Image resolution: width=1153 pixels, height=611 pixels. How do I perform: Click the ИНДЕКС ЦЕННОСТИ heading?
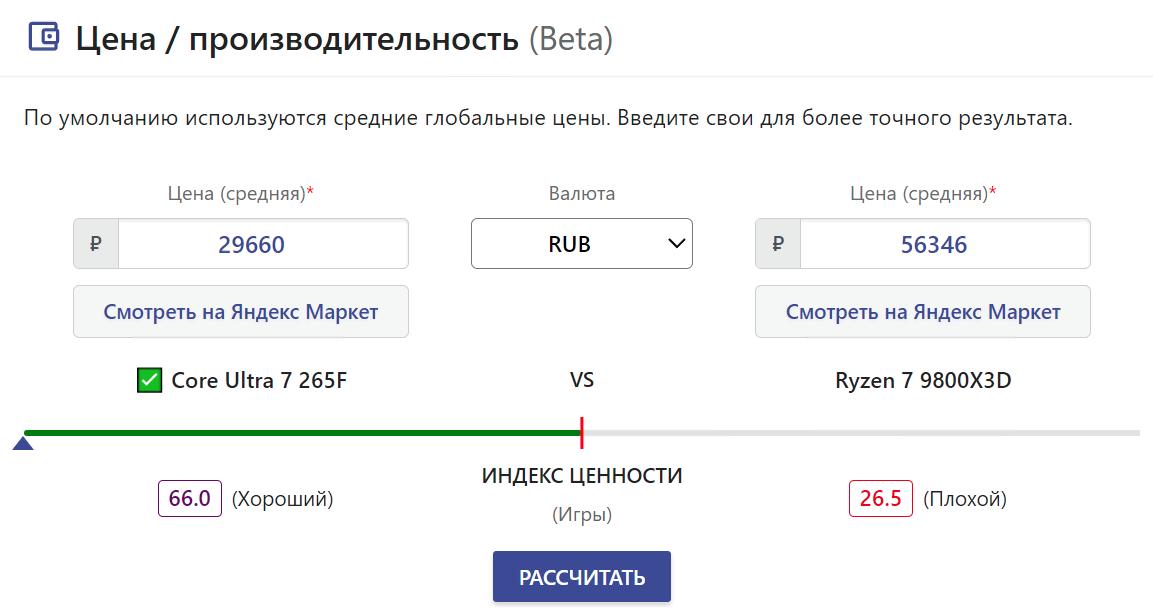point(582,476)
